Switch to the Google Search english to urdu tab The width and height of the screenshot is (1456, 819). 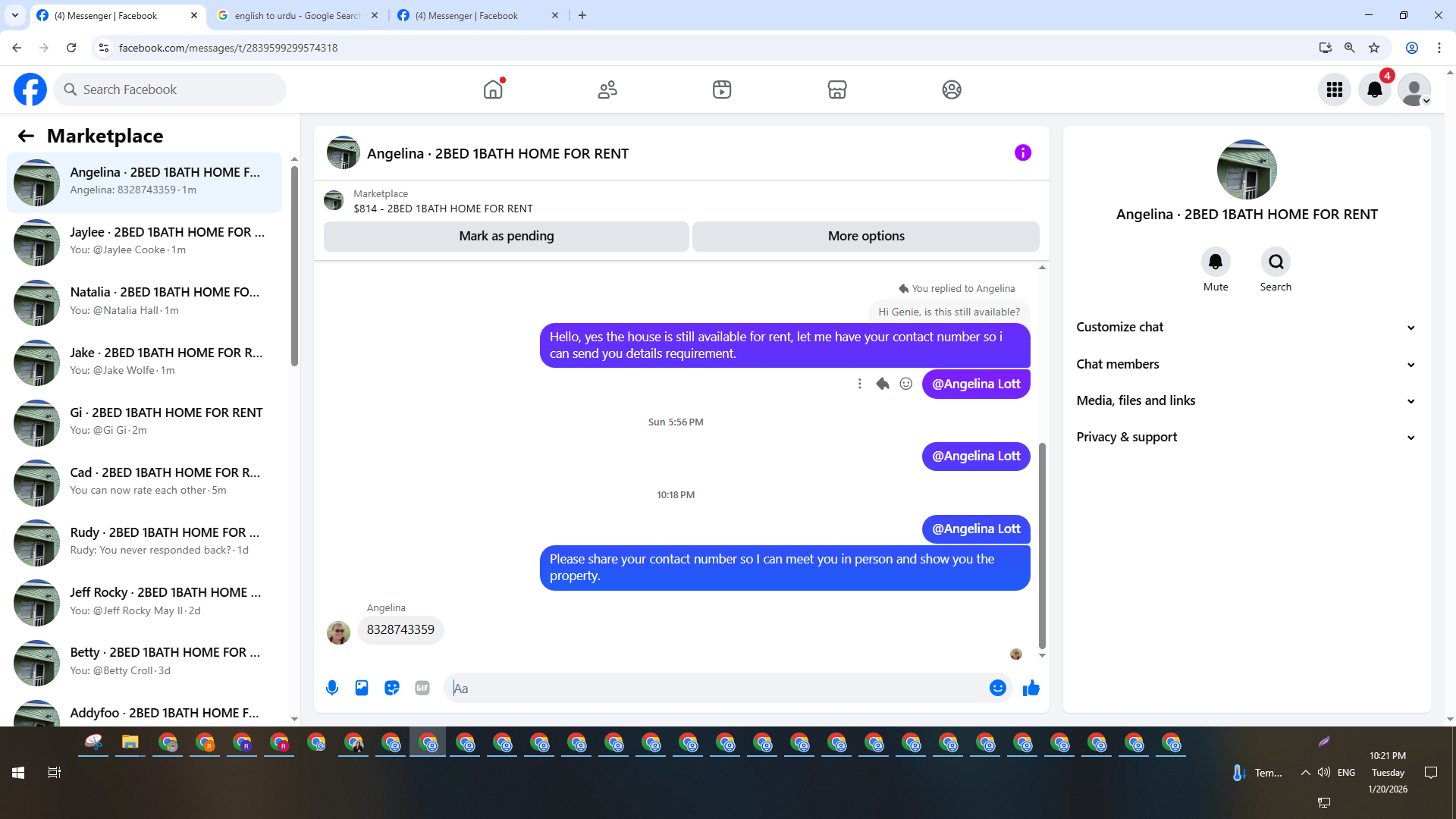point(297,15)
